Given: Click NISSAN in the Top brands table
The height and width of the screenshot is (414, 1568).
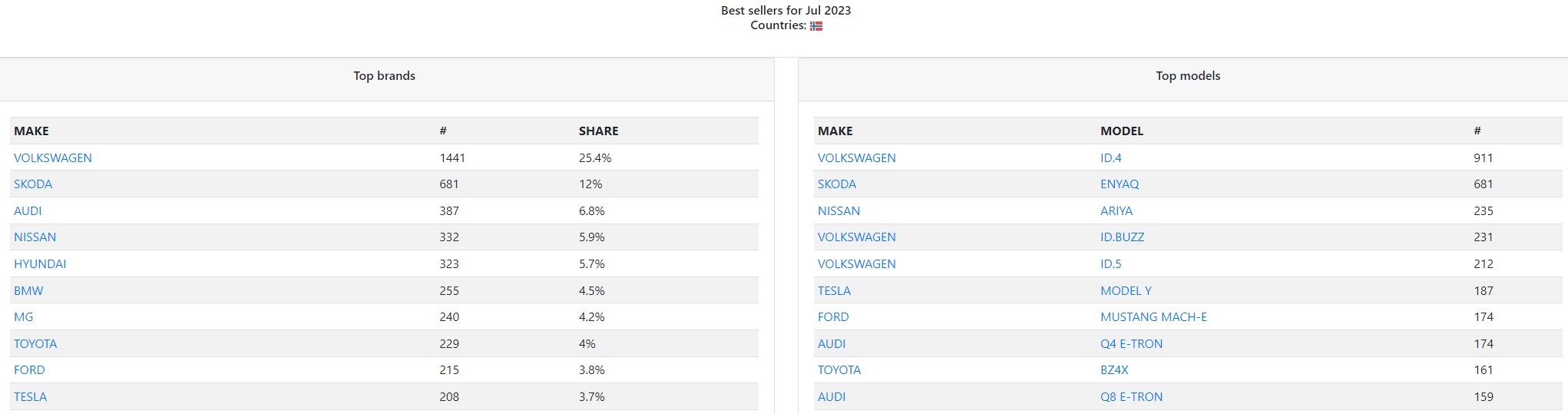Looking at the screenshot, I should point(35,237).
